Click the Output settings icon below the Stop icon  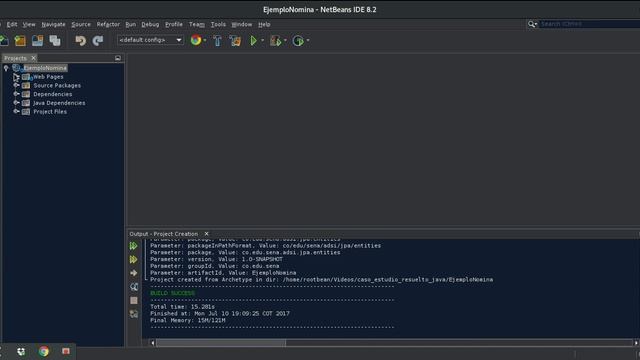tap(133, 314)
